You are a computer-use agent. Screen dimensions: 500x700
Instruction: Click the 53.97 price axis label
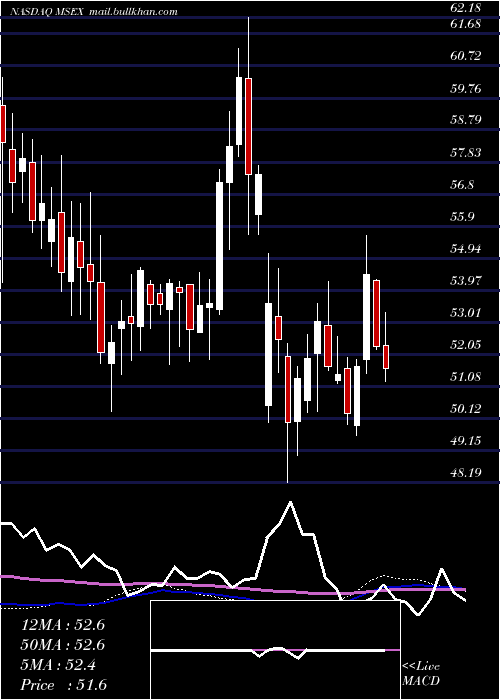point(466,281)
